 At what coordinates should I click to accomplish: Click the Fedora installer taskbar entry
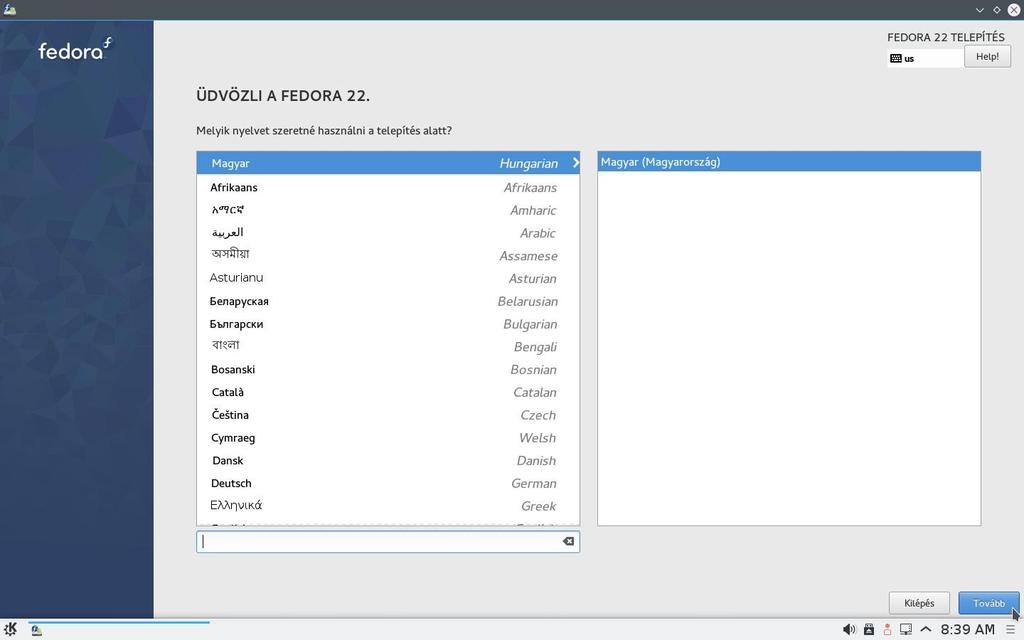(37, 630)
